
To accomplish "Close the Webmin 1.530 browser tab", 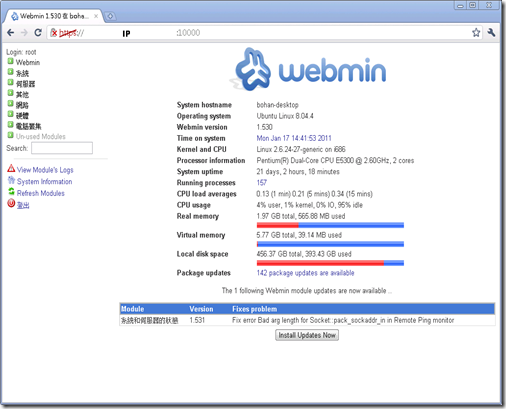I will (x=96, y=16).
